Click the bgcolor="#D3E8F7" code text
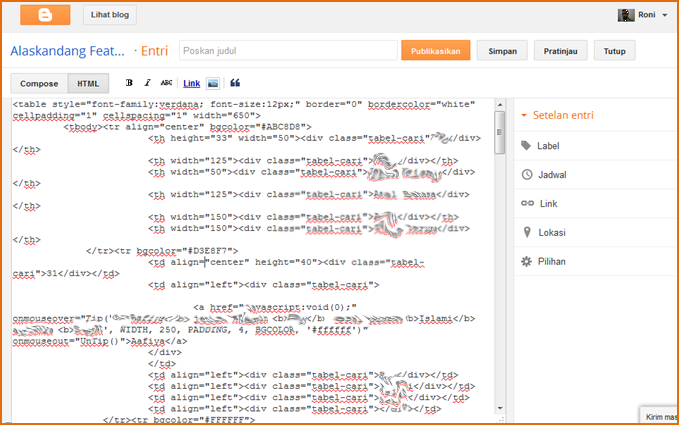The height and width of the screenshot is (425, 679). click(187, 250)
